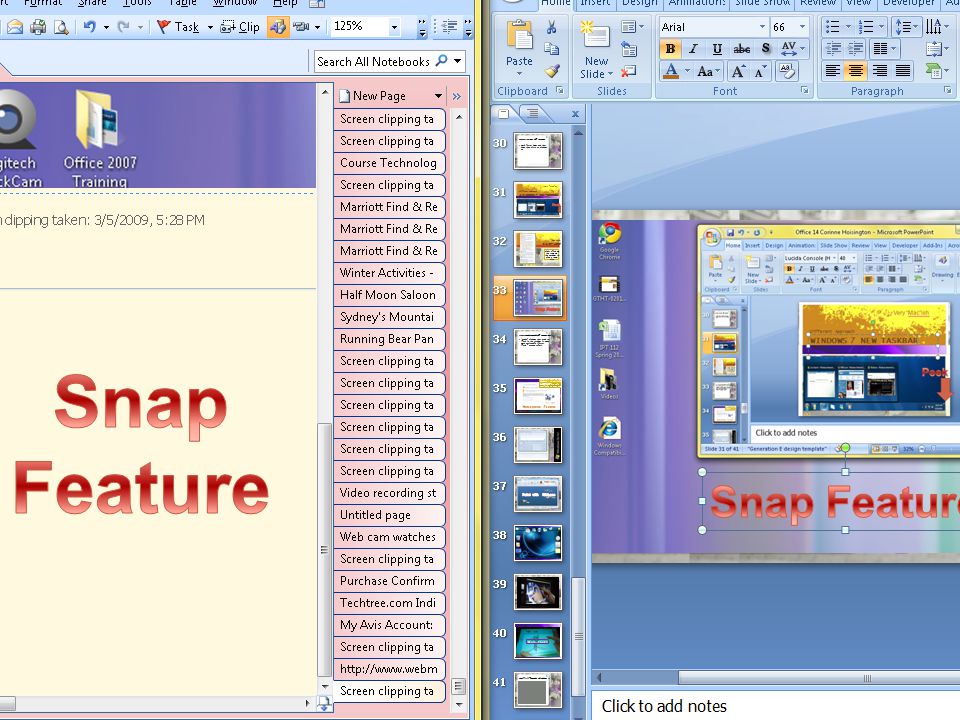Click the Text Direction icon
Image resolution: width=960 pixels, height=720 pixels.
[x=934, y=27]
